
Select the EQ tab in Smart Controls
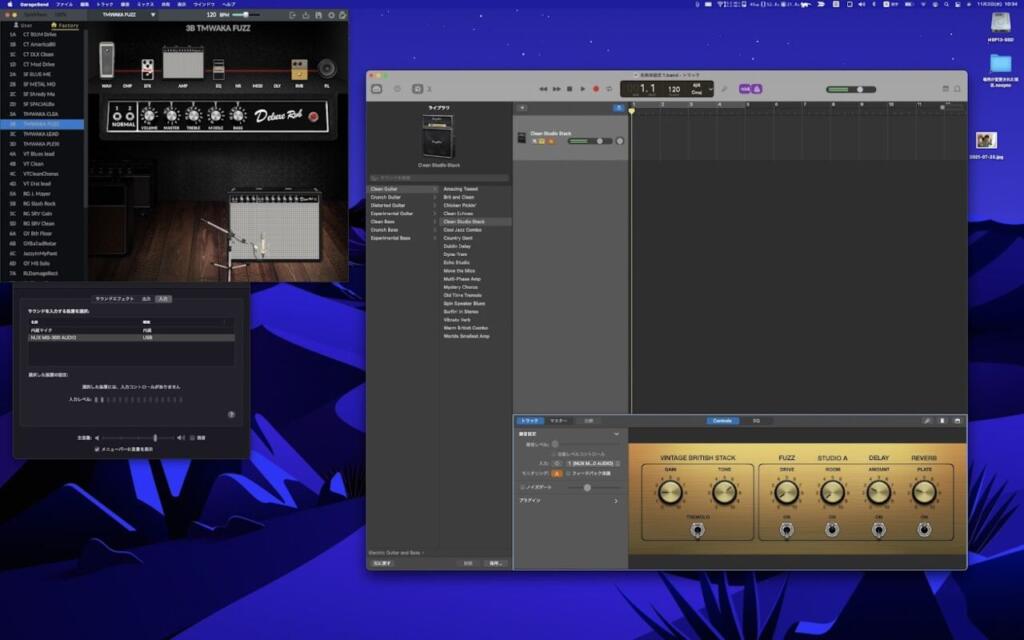(756, 421)
